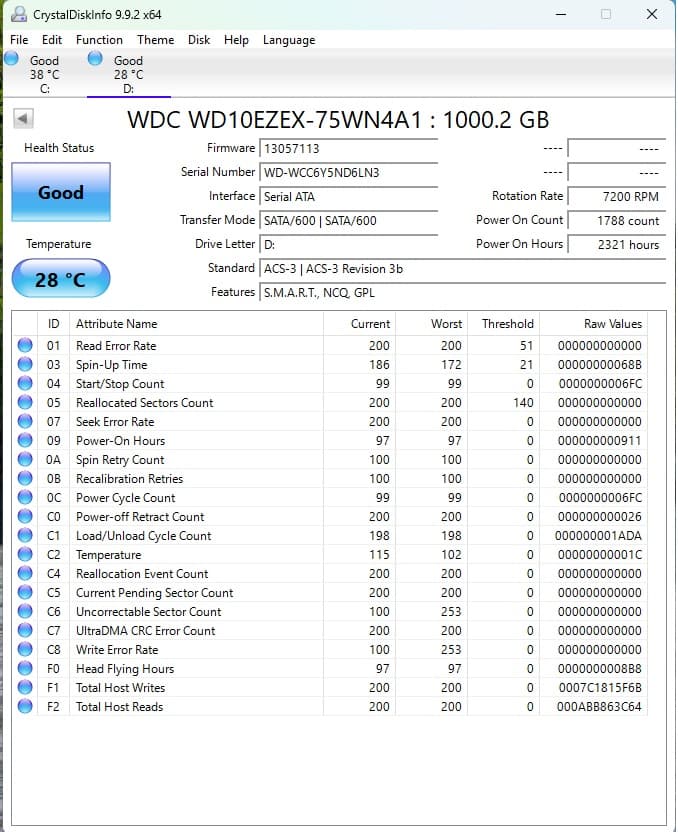Click the Good health status button

tap(61, 192)
